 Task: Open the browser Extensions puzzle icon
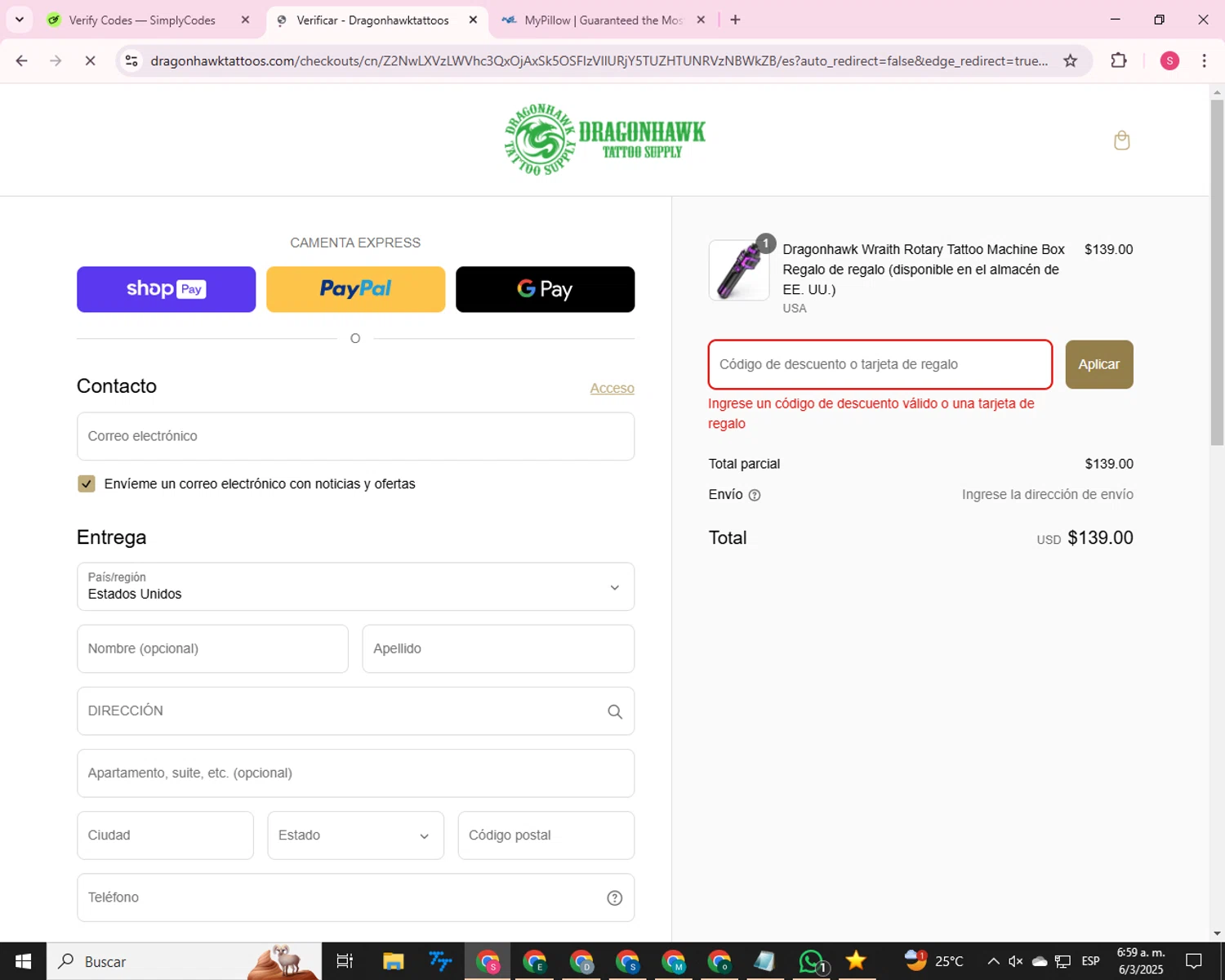[x=1119, y=60]
